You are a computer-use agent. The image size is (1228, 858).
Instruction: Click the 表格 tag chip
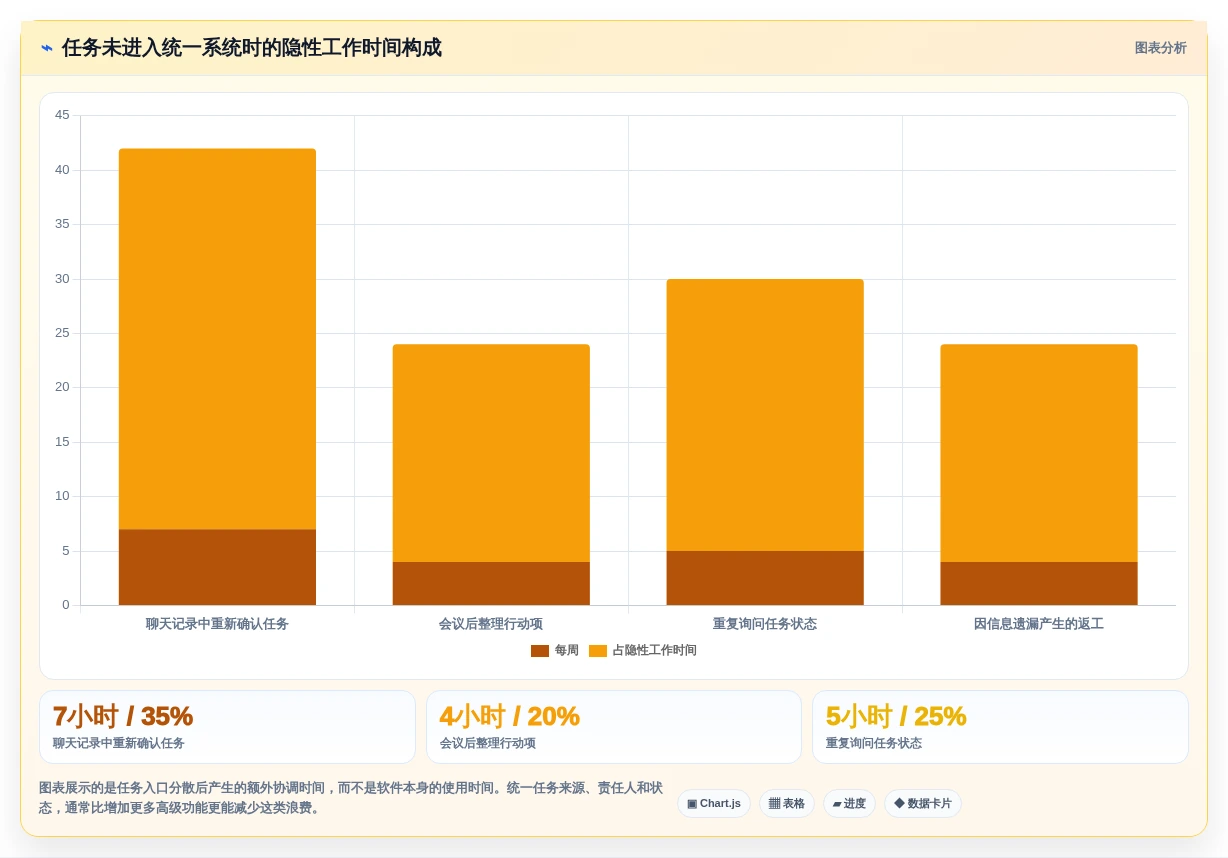[787, 803]
